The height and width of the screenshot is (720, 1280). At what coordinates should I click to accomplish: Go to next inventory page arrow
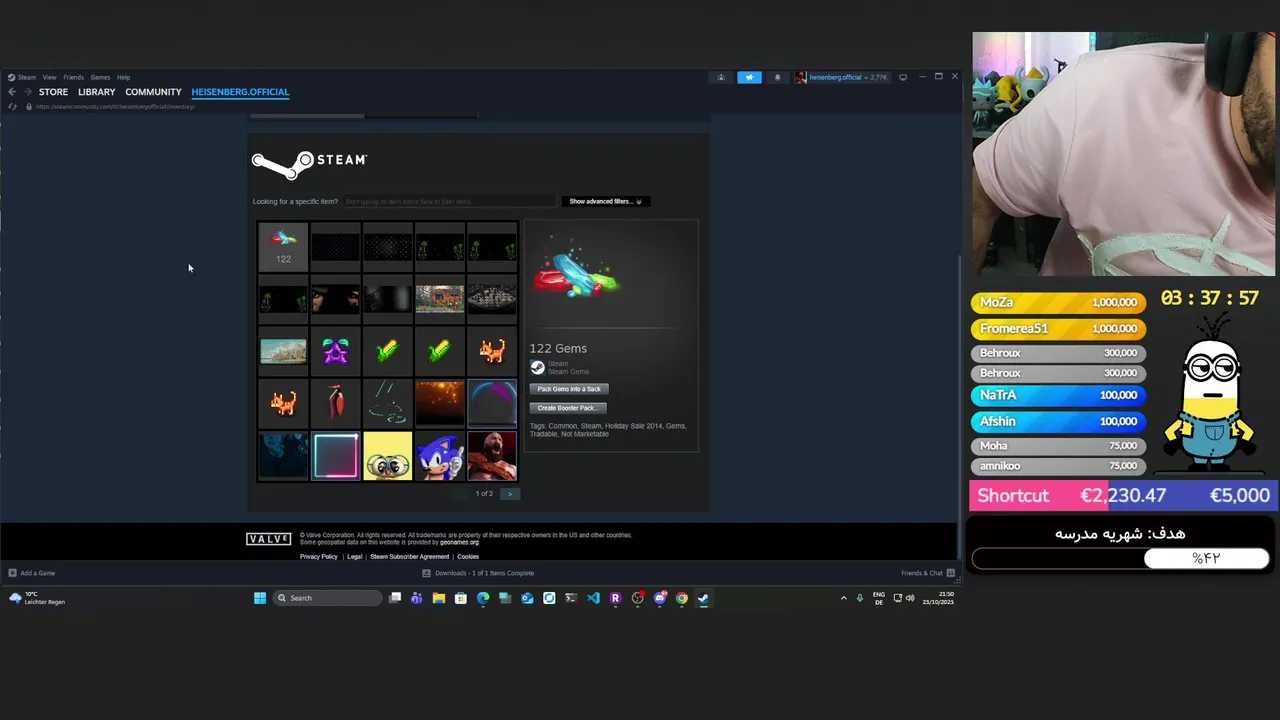pyautogui.click(x=510, y=493)
